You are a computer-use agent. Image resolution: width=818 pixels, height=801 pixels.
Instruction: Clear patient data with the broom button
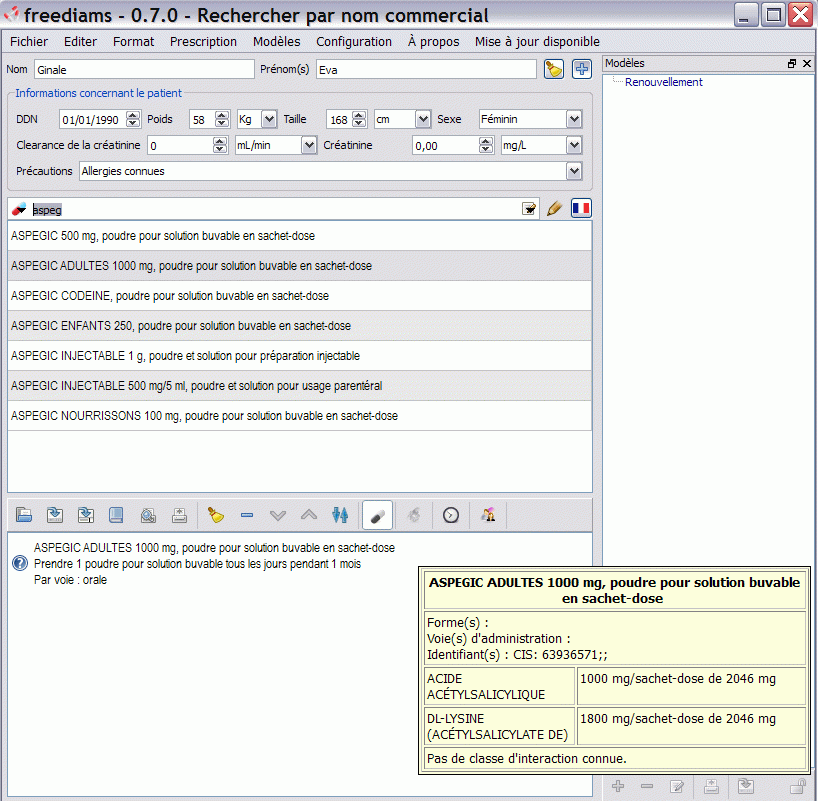tap(554, 69)
